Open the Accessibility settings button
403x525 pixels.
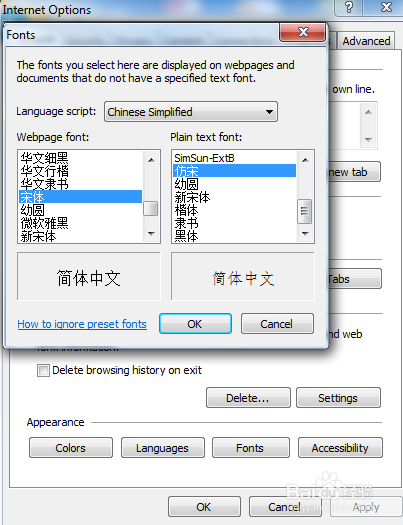point(340,448)
